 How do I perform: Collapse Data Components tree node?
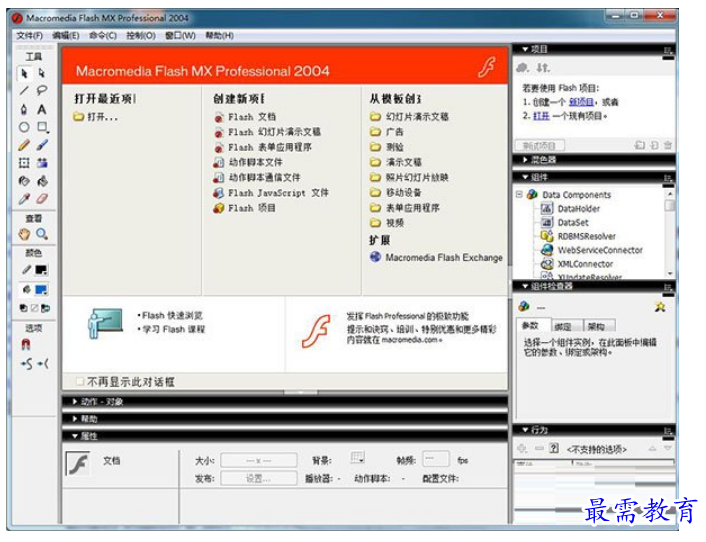519,194
